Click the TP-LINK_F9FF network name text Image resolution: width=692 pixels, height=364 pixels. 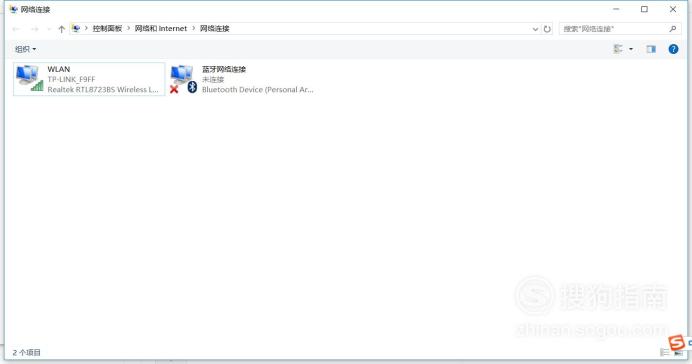tap(71, 79)
